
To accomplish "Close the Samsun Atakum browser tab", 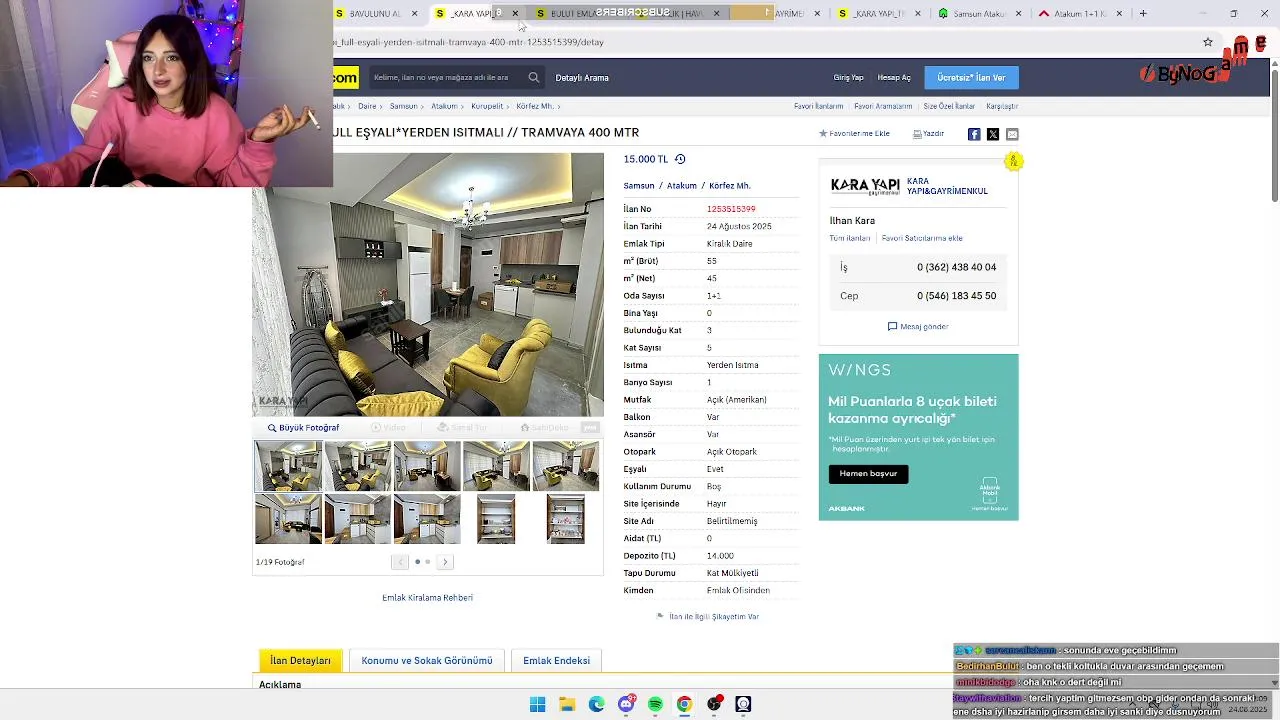I will [x=1019, y=13].
